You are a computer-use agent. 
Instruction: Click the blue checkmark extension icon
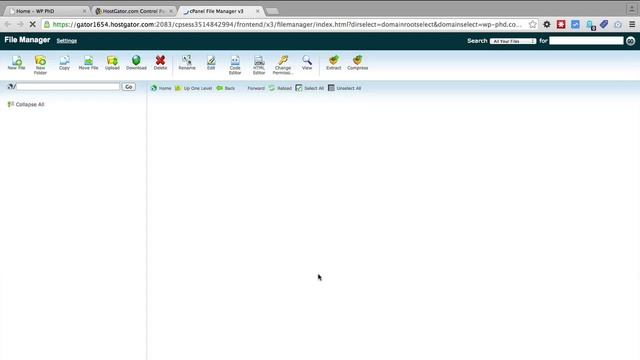click(x=576, y=24)
